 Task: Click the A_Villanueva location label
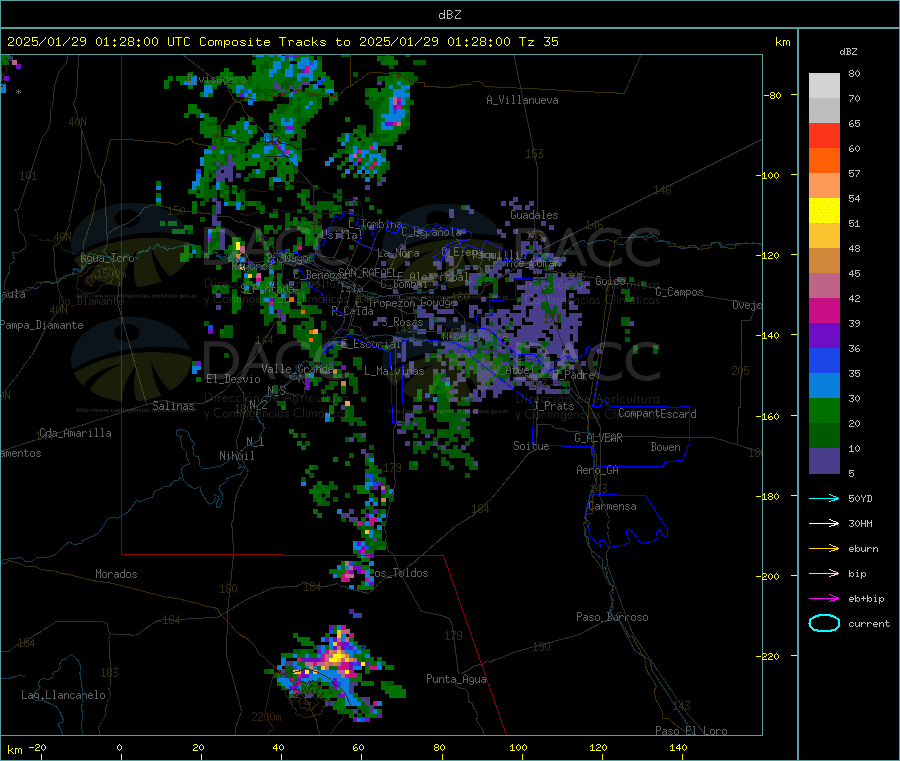[x=522, y=100]
